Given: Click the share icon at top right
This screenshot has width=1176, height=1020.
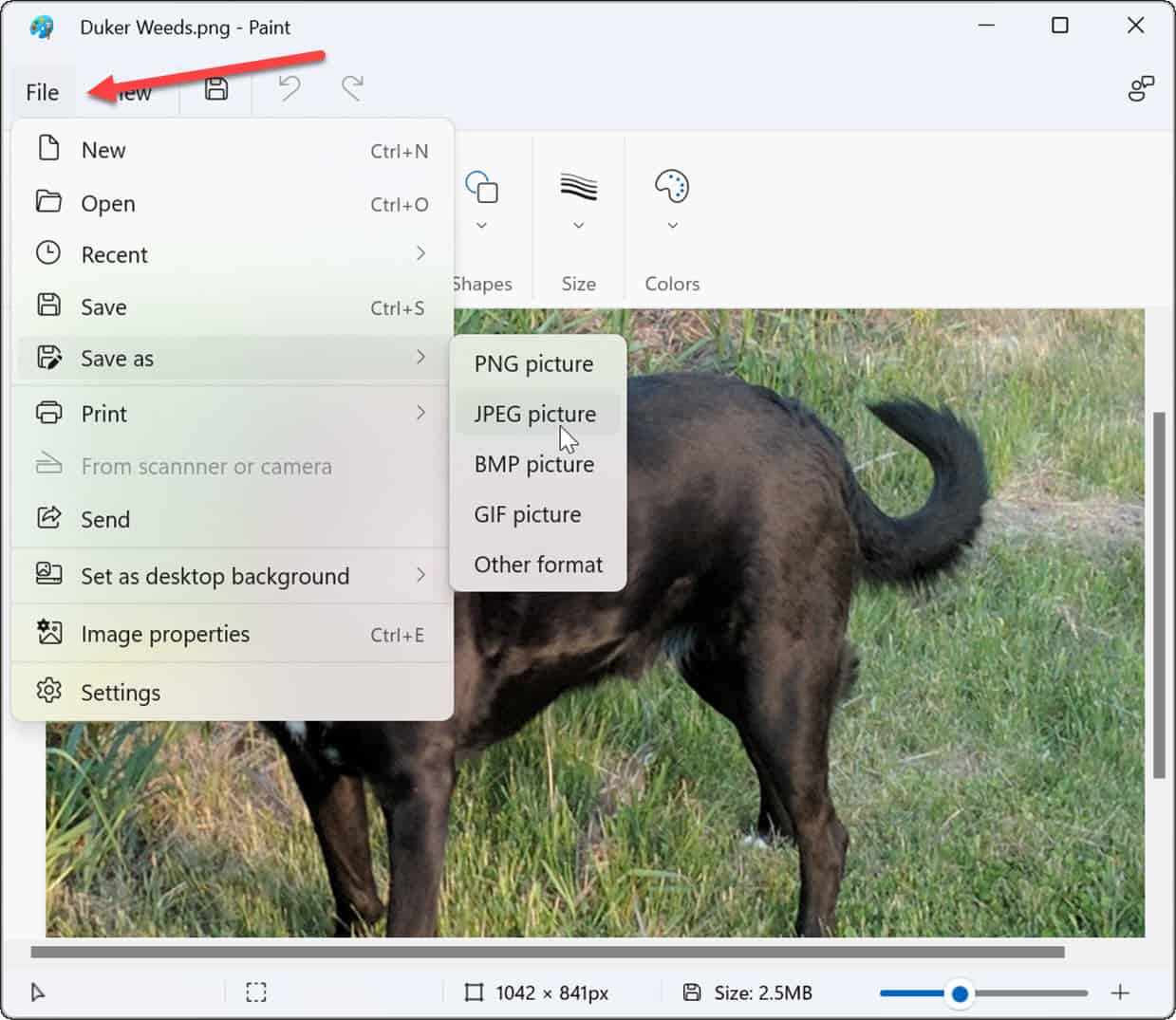Looking at the screenshot, I should point(1140,89).
